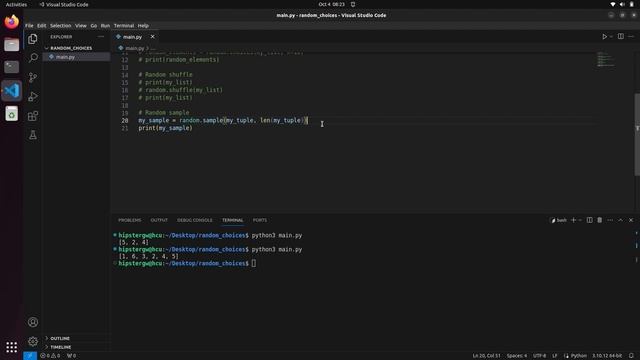Screen dimensions: 640x360
Task: Switch to the Ports panel tab
Action: (x=260, y=220)
